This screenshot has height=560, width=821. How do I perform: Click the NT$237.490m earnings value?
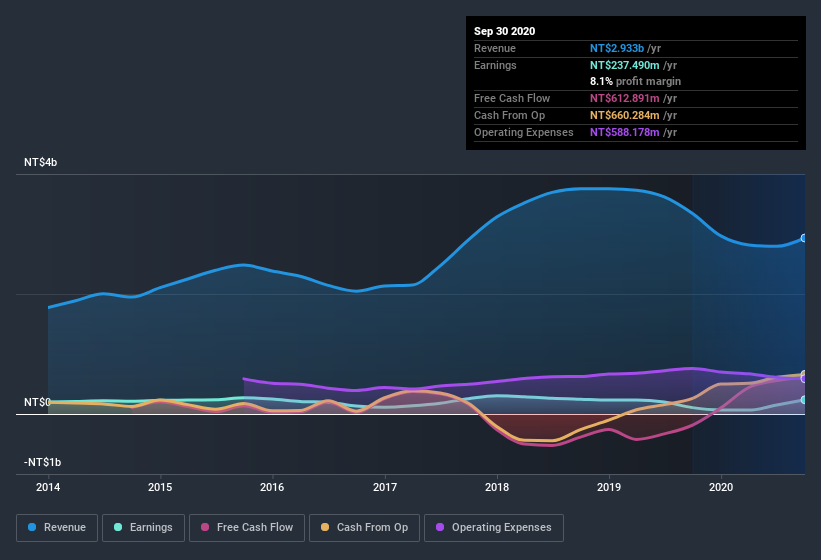(x=625, y=65)
